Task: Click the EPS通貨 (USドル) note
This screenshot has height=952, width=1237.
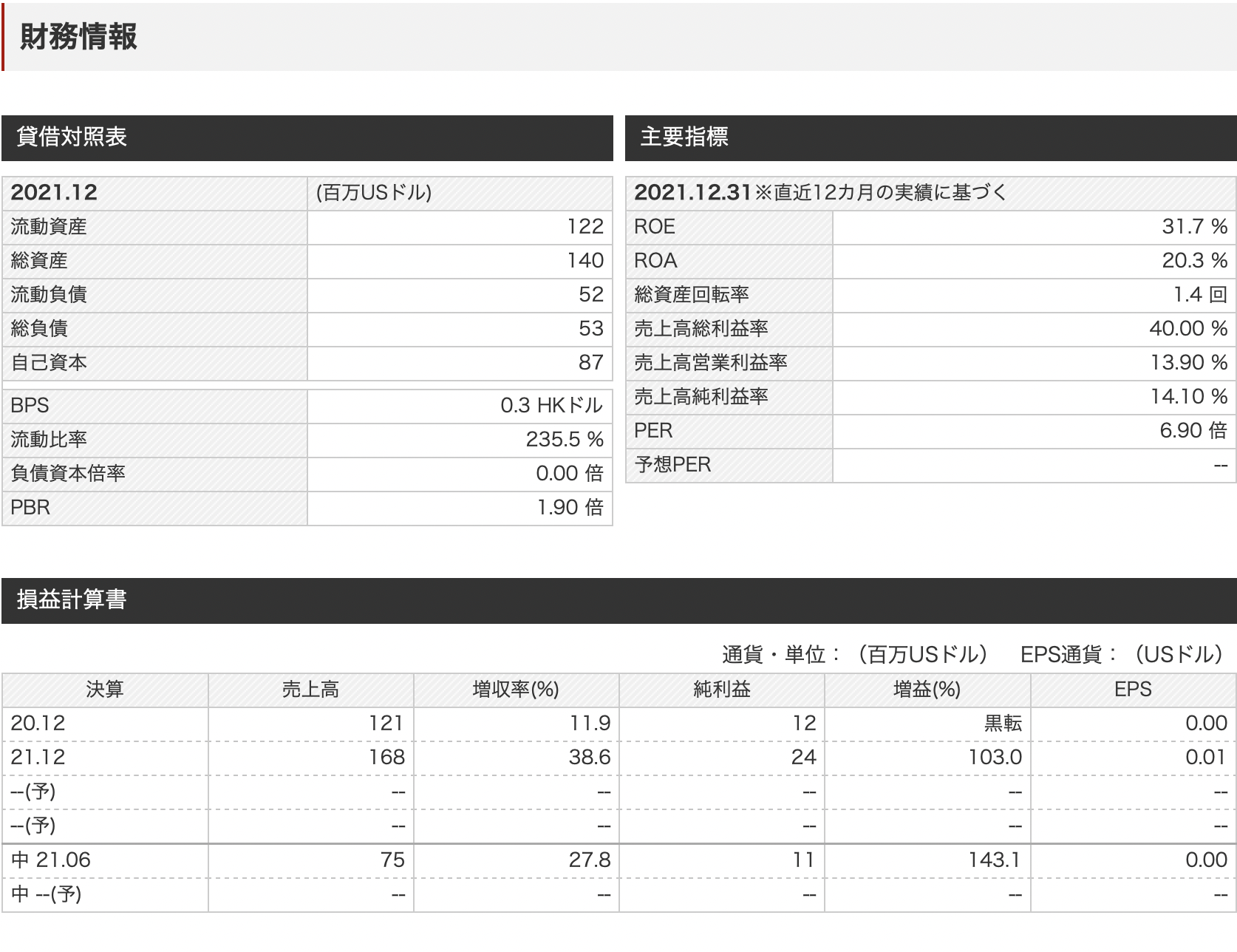Action: [x=1122, y=655]
